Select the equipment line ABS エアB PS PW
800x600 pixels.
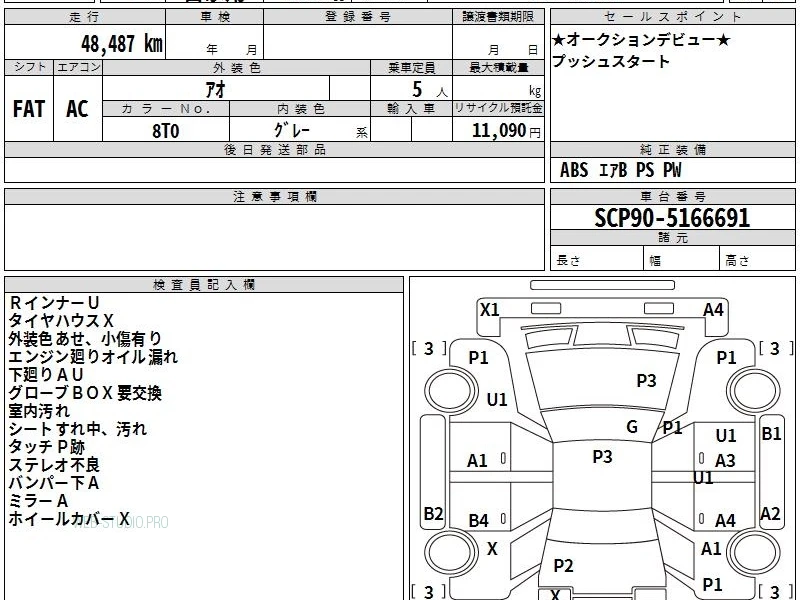[620, 170]
